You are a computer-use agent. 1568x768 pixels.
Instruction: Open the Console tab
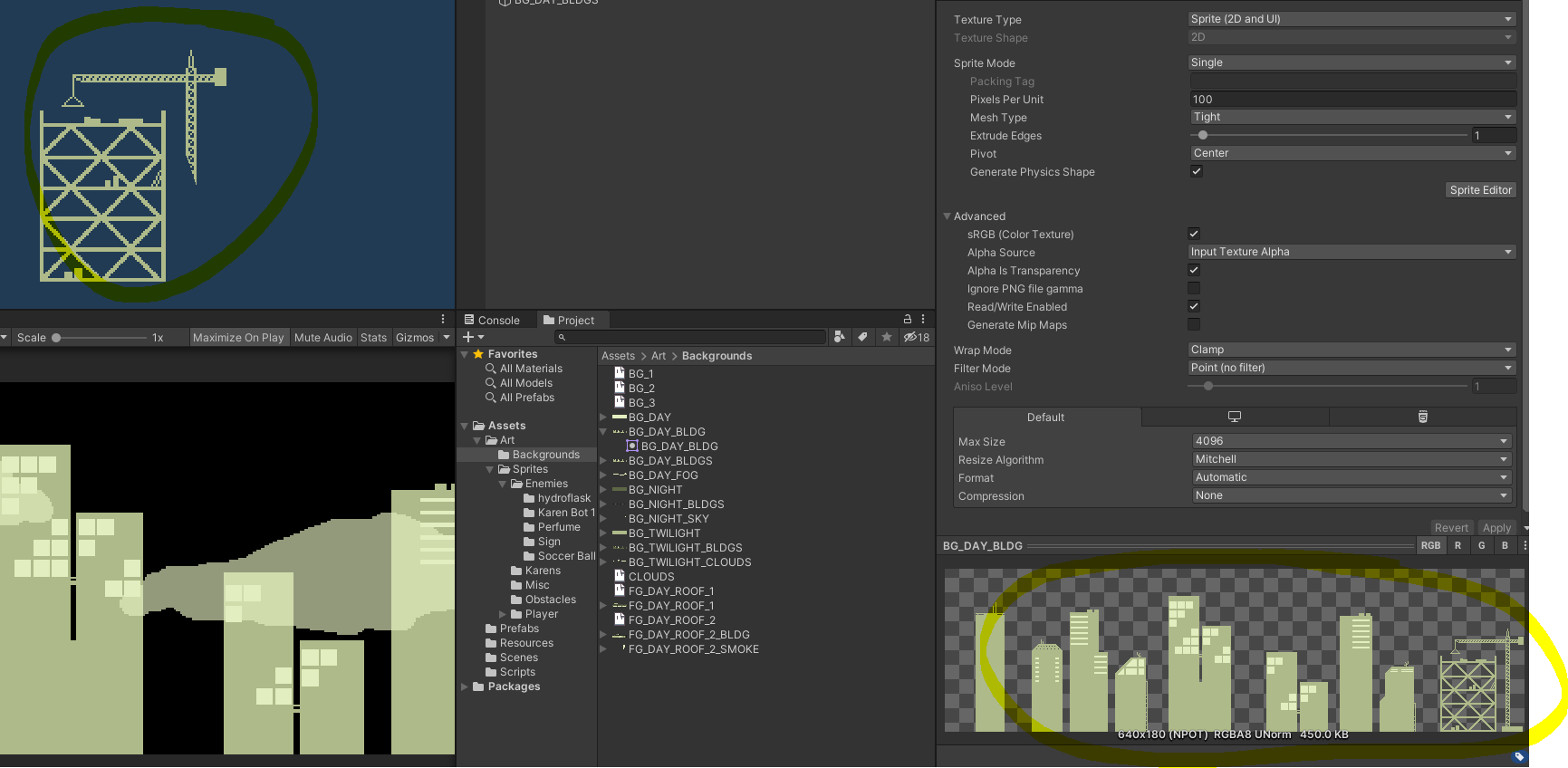pos(492,320)
